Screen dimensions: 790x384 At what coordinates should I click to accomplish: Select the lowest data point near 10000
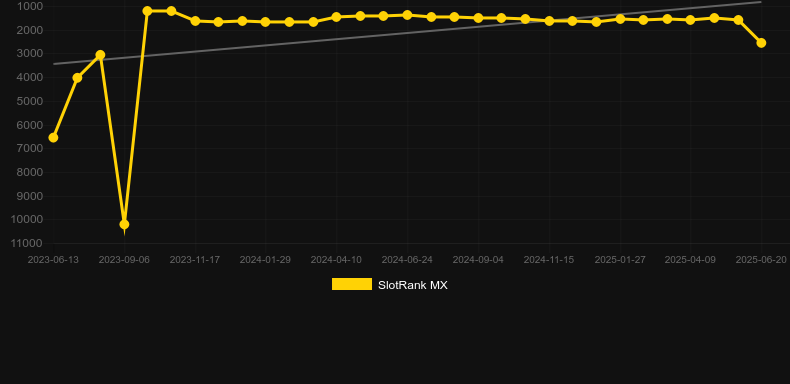[x=124, y=224]
